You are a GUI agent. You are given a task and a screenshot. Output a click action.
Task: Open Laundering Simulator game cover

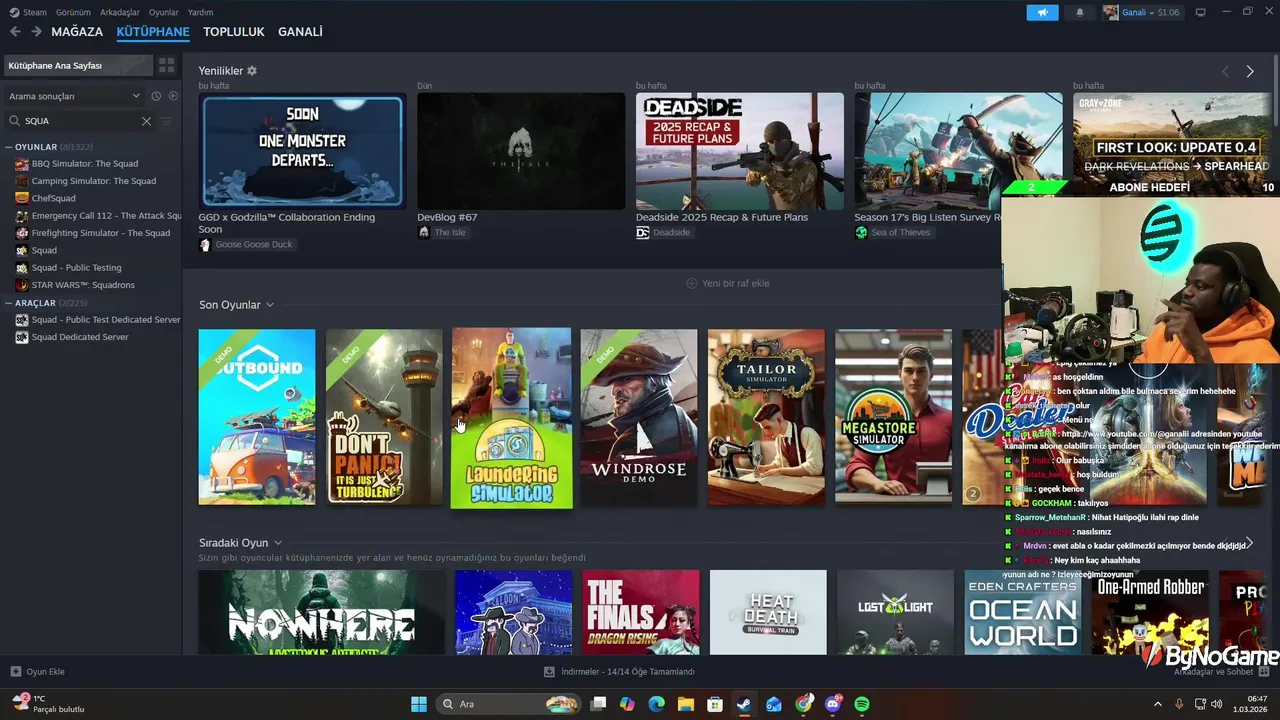tap(511, 418)
